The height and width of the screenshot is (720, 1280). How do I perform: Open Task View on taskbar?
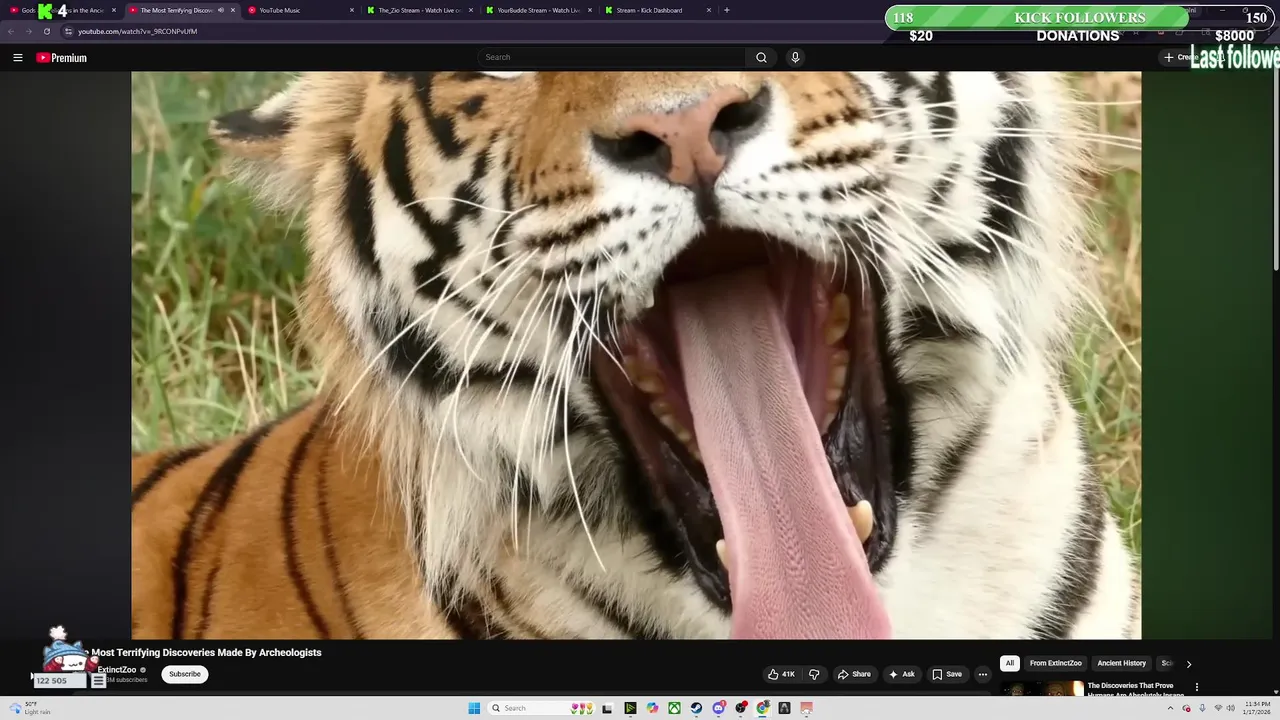(607, 708)
